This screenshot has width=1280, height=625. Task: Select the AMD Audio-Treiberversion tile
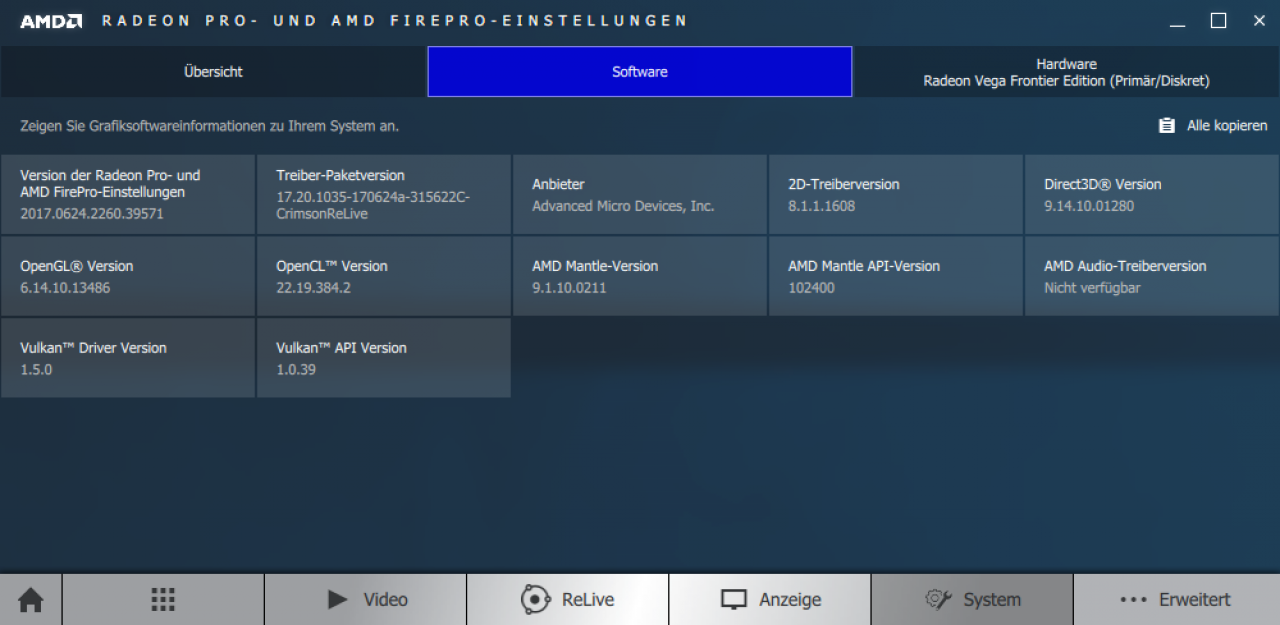tap(1152, 276)
